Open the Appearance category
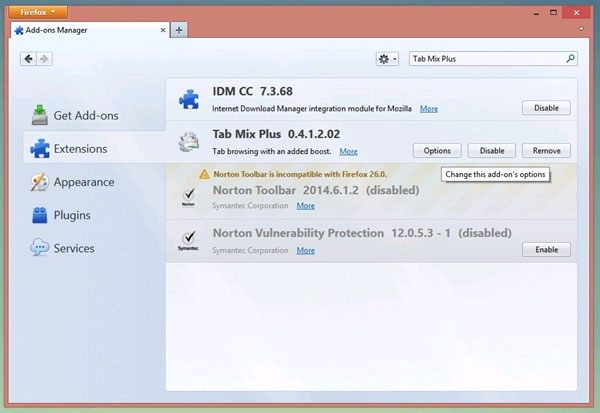This screenshot has width=600, height=413. 94,182
